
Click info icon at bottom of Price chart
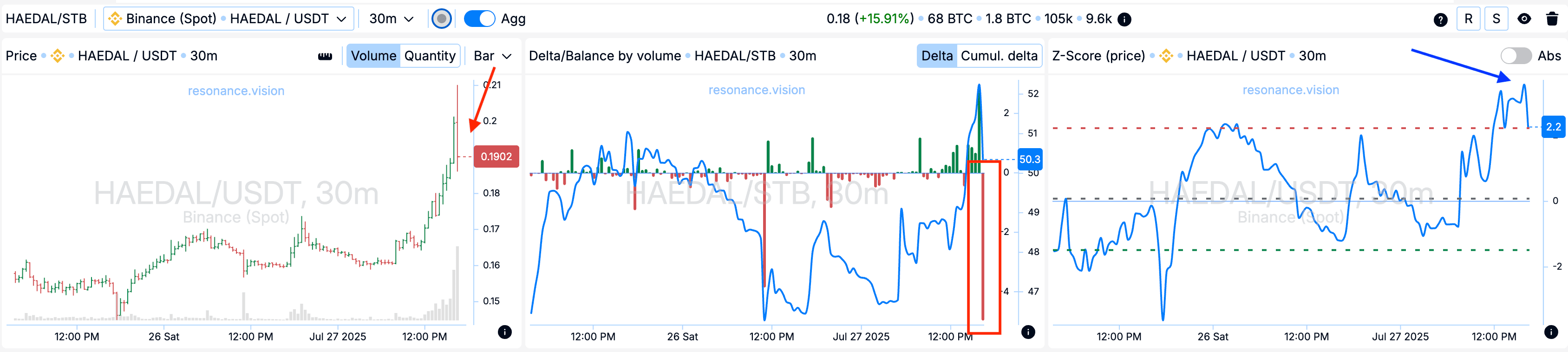(x=504, y=332)
